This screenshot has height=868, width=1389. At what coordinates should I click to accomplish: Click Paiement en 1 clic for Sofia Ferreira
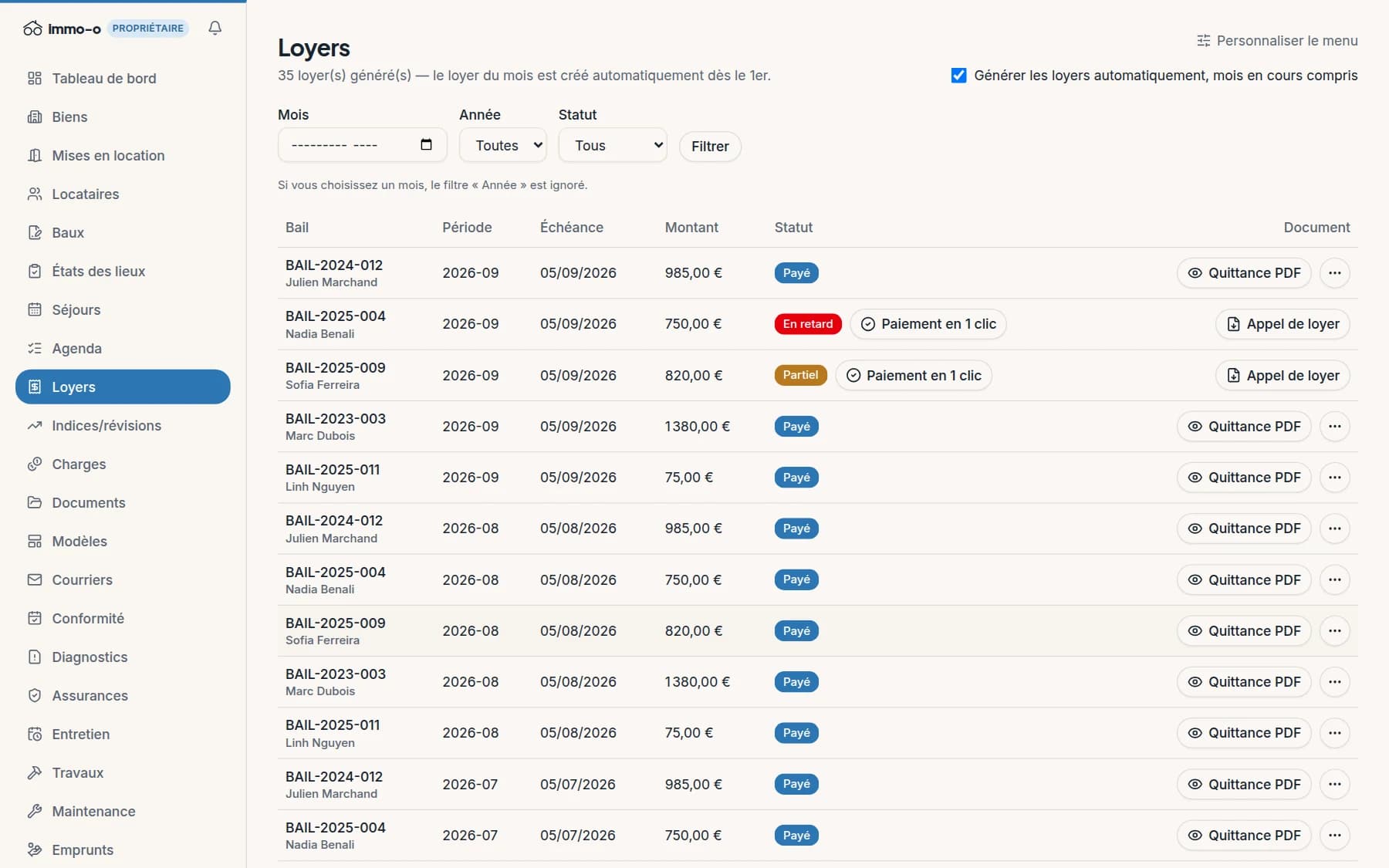click(x=914, y=376)
